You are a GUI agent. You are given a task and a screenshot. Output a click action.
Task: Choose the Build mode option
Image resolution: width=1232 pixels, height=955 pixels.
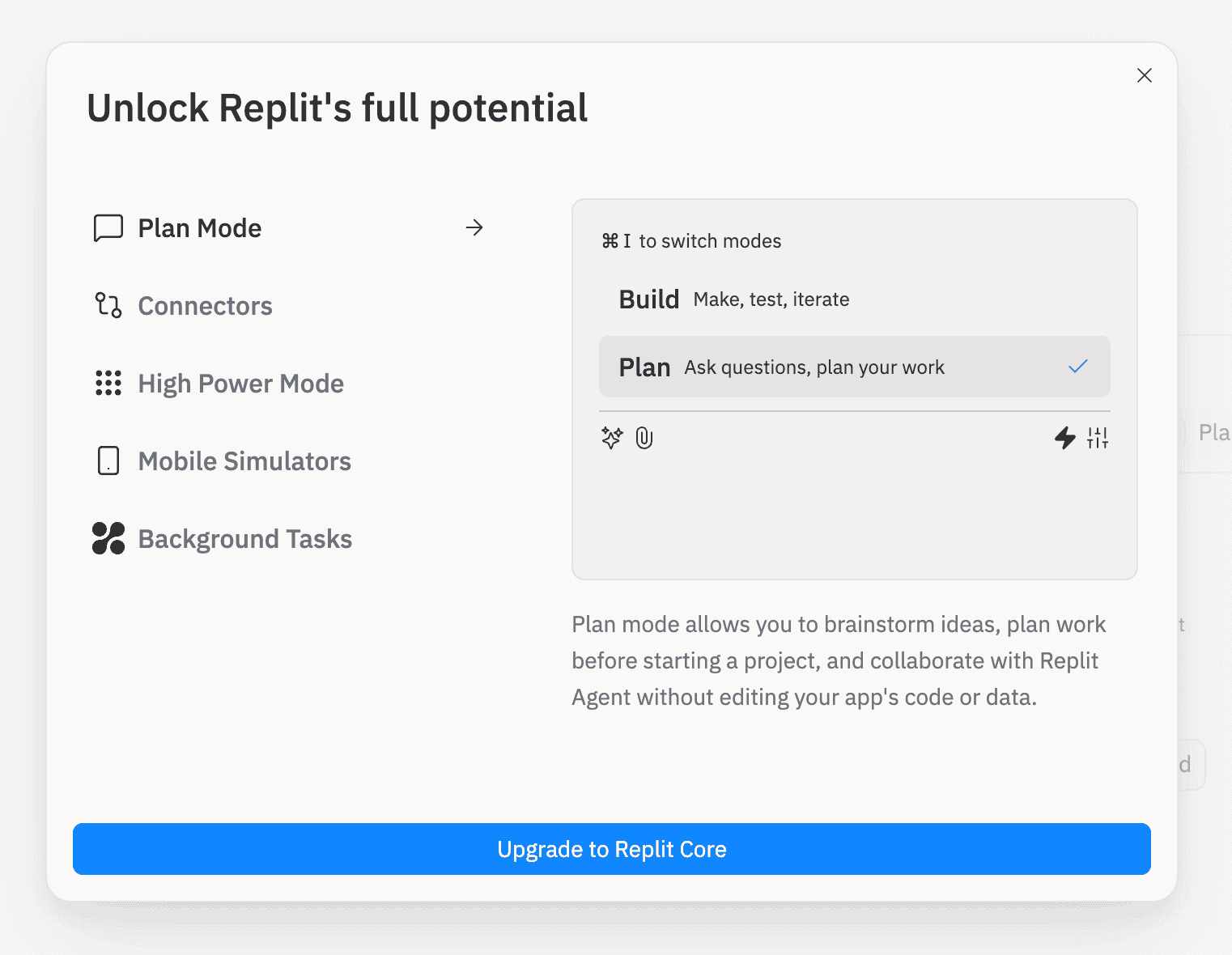(x=855, y=299)
